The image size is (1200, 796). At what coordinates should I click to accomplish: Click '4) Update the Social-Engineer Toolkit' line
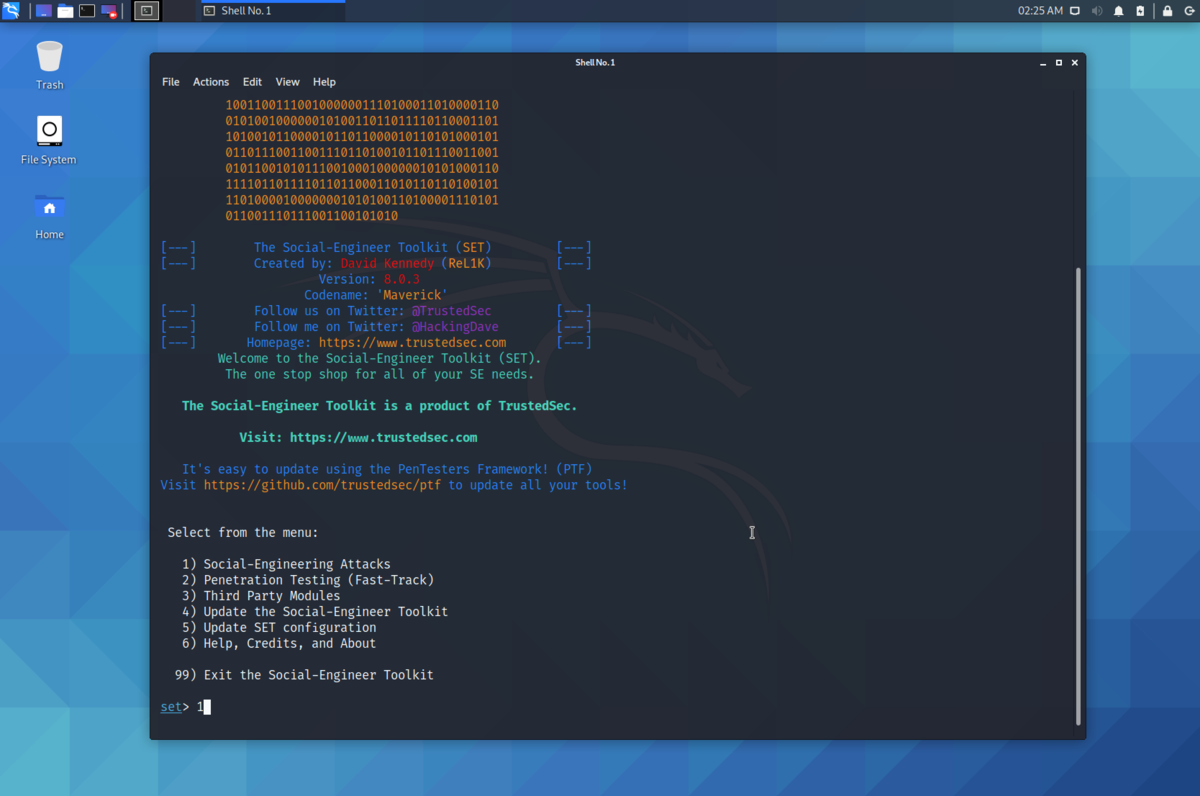click(315, 612)
